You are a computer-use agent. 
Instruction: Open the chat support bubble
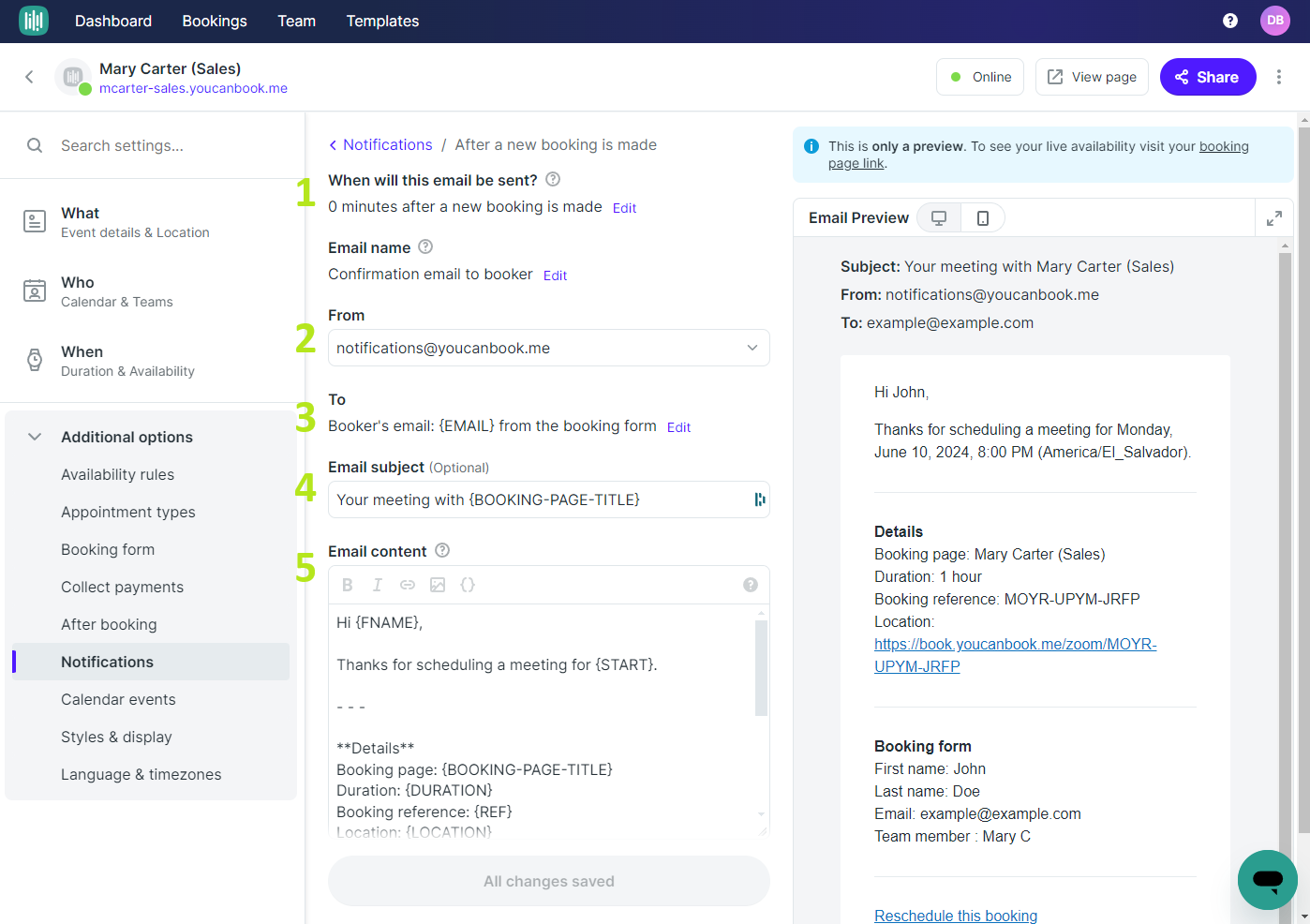[x=1268, y=880]
